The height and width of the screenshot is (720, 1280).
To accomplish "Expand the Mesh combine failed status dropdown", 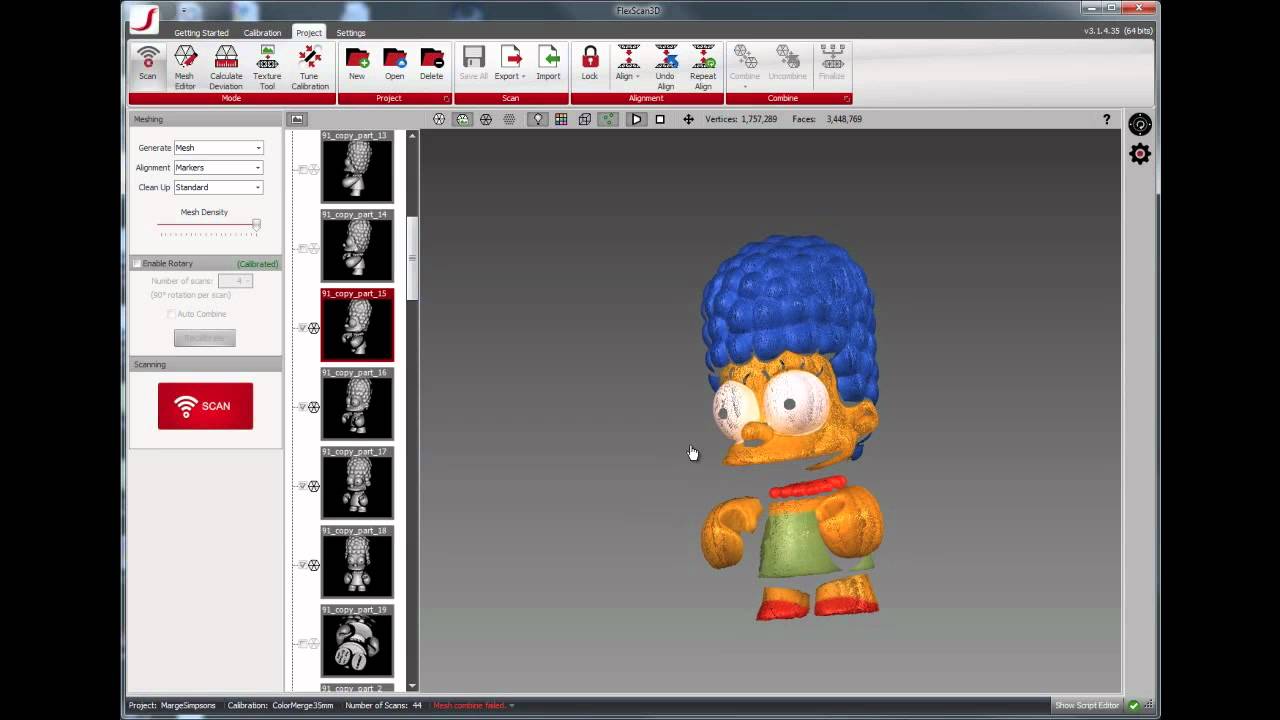I will 511,706.
